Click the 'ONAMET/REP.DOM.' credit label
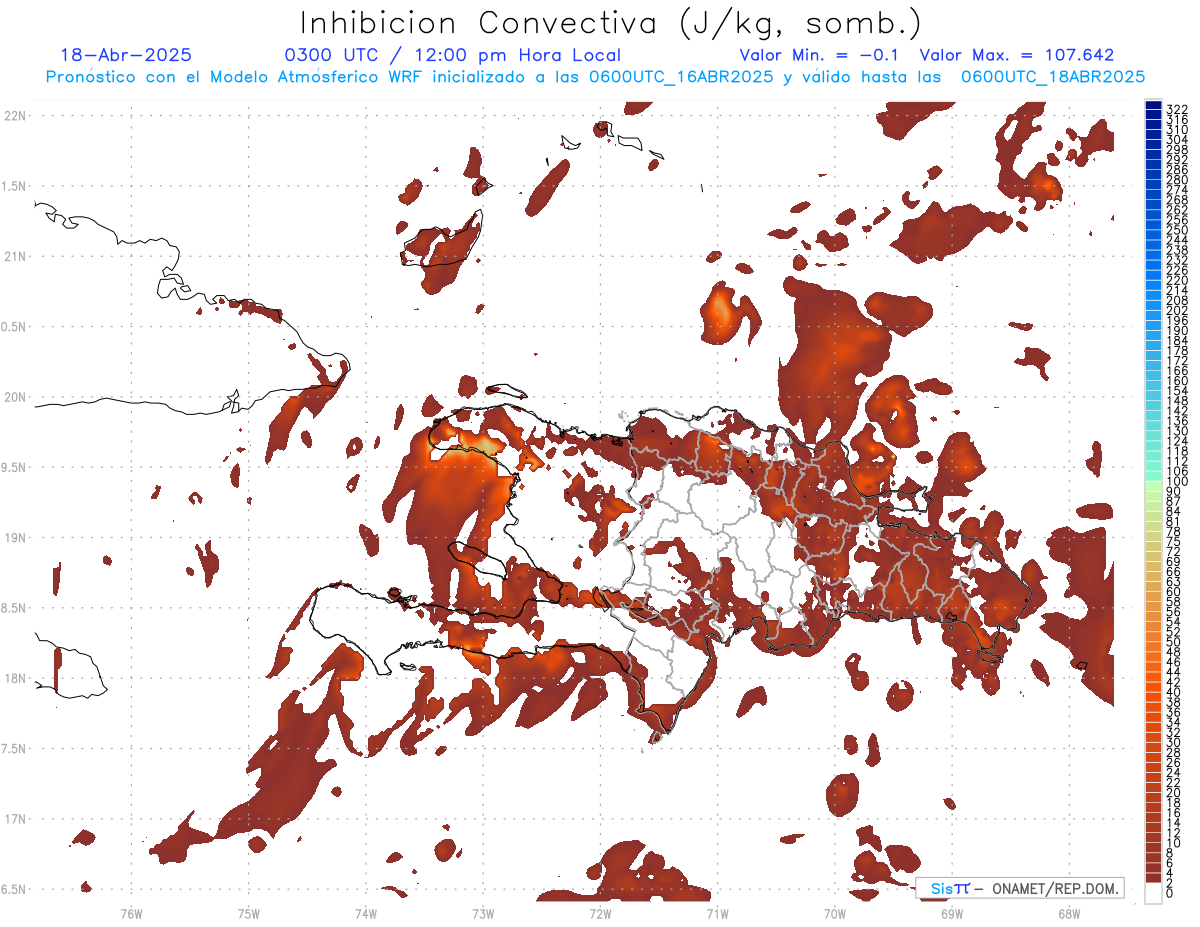Image resolution: width=1200 pixels, height=927 pixels. (1055, 888)
